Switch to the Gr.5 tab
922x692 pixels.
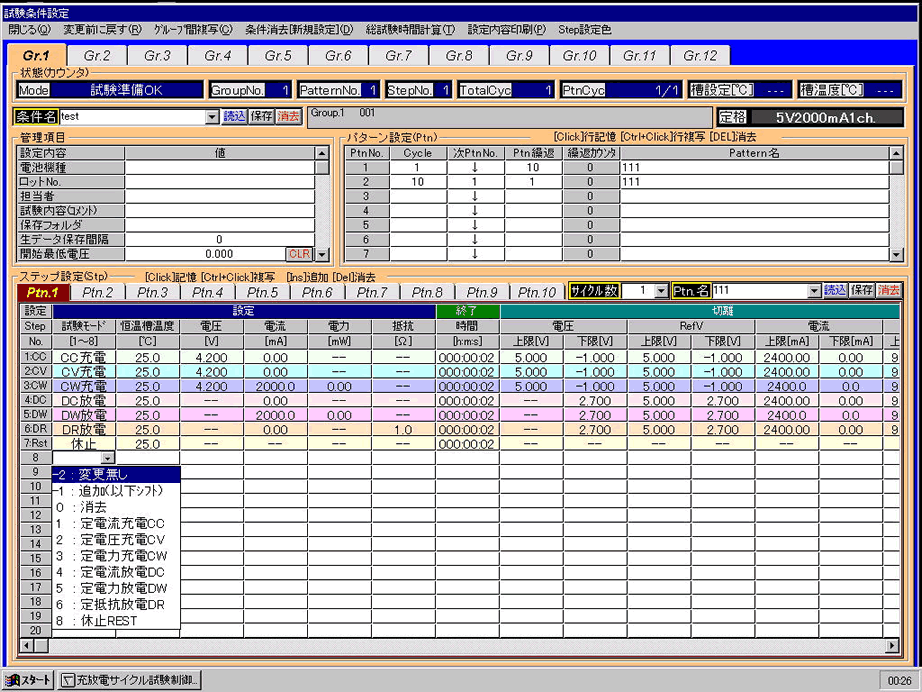click(x=278, y=55)
